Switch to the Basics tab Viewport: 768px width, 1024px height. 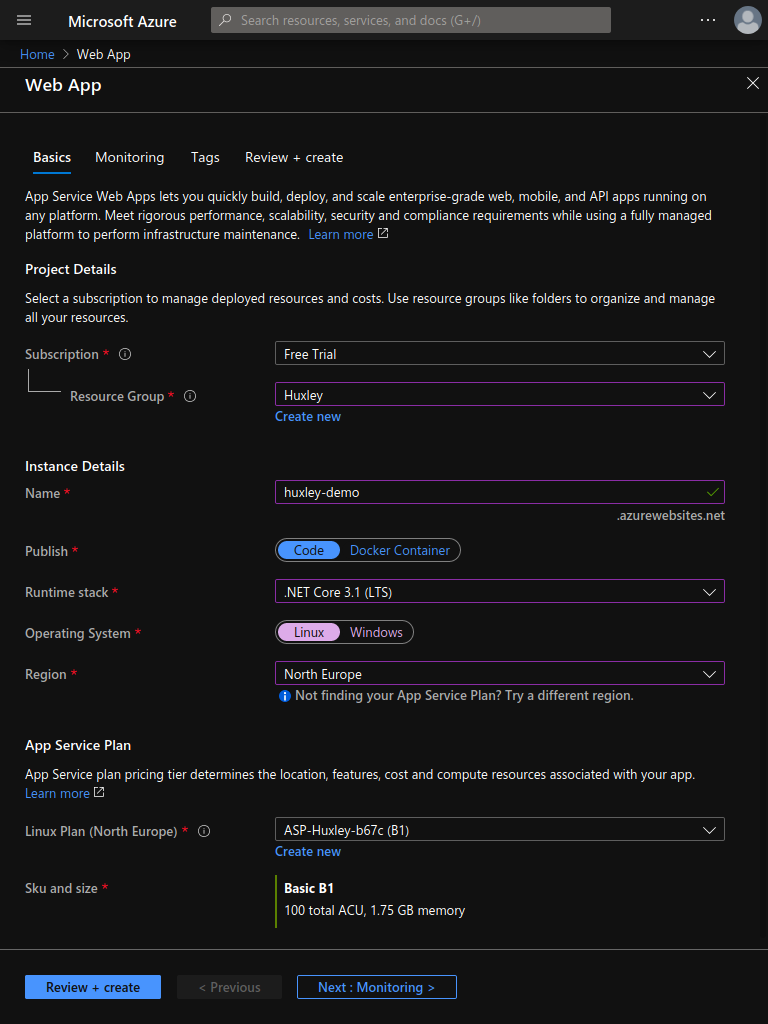(x=52, y=157)
